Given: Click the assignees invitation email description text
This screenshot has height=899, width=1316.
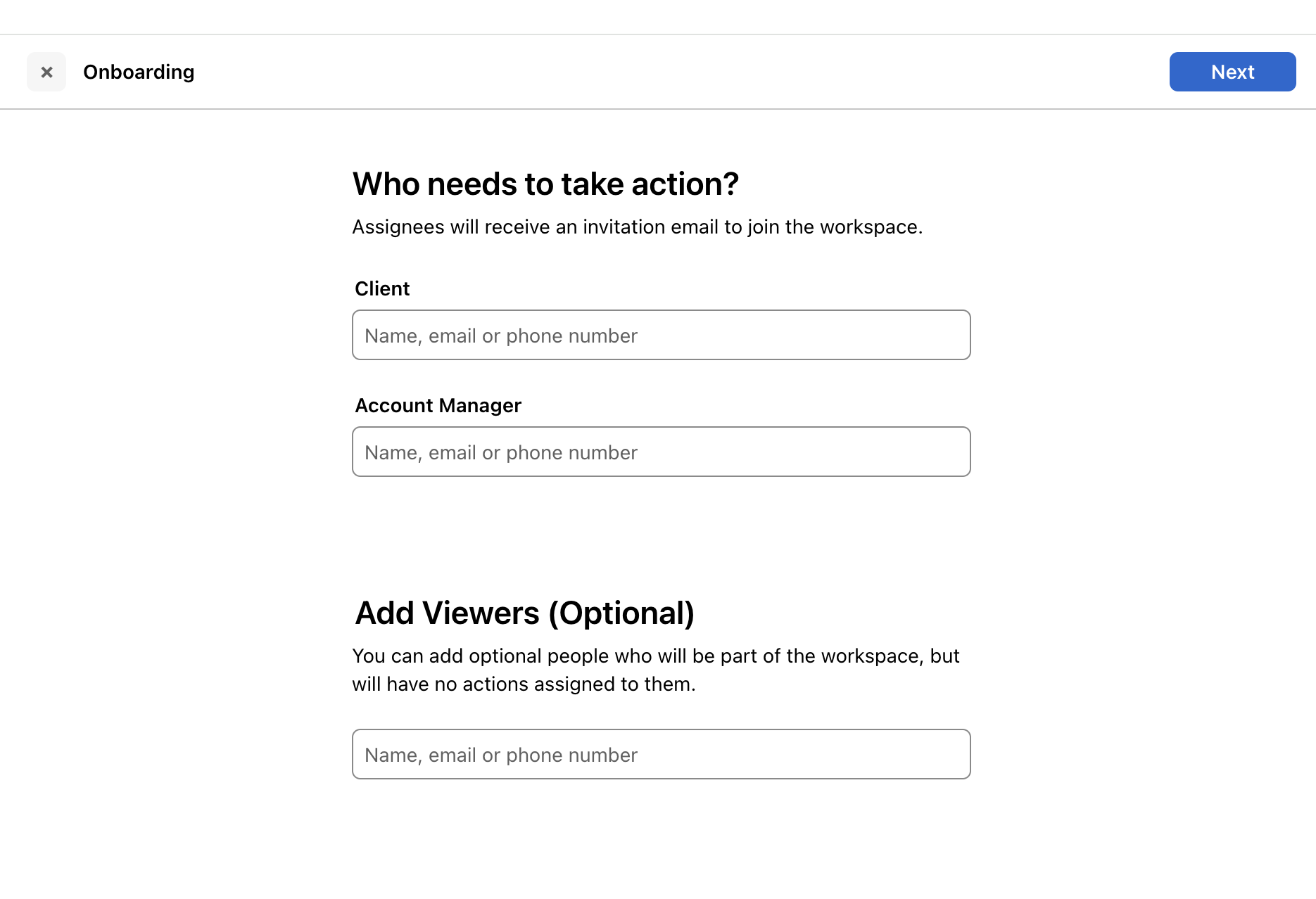Looking at the screenshot, I should coord(637,227).
